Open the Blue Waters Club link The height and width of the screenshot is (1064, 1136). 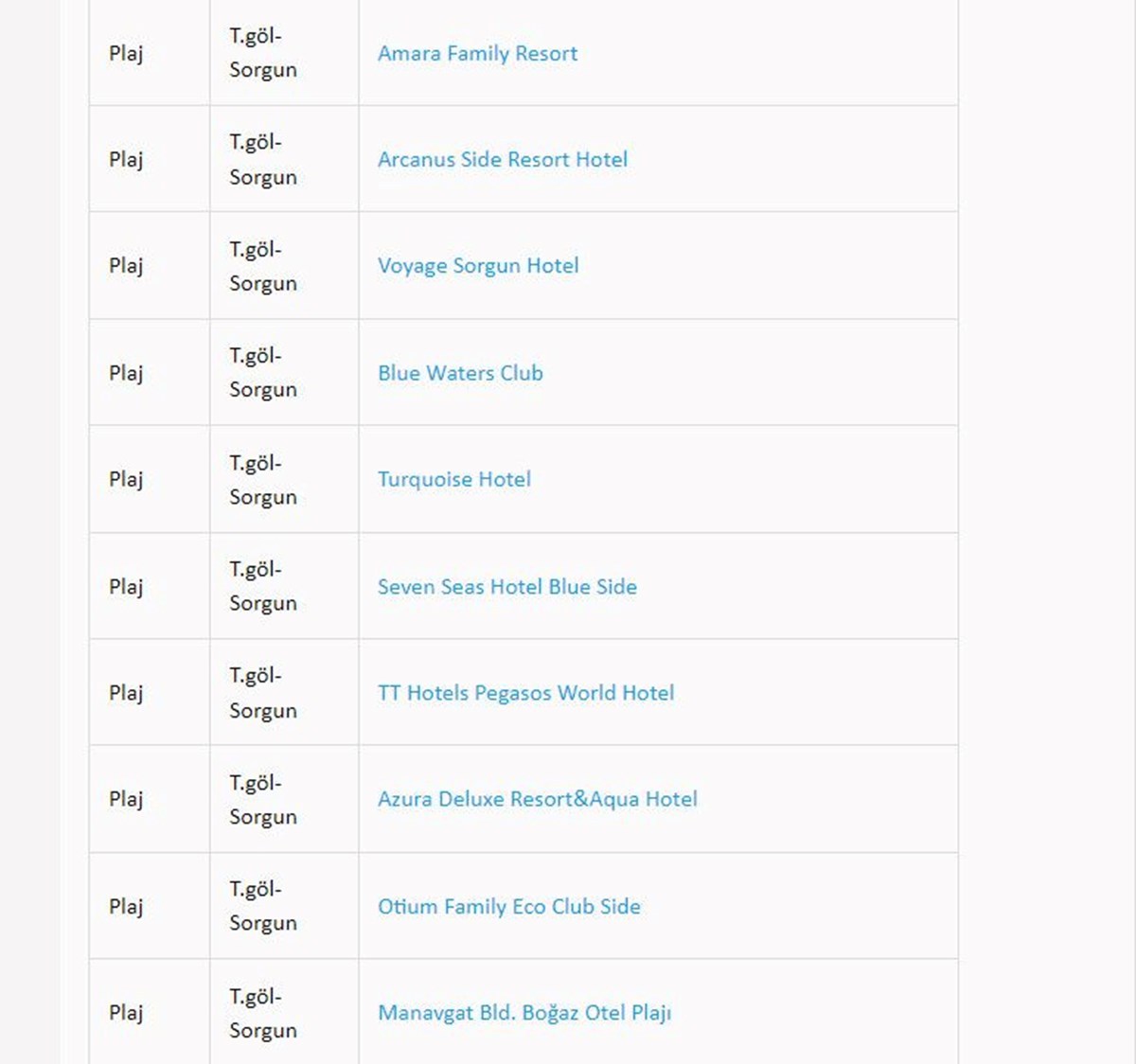[x=460, y=373]
